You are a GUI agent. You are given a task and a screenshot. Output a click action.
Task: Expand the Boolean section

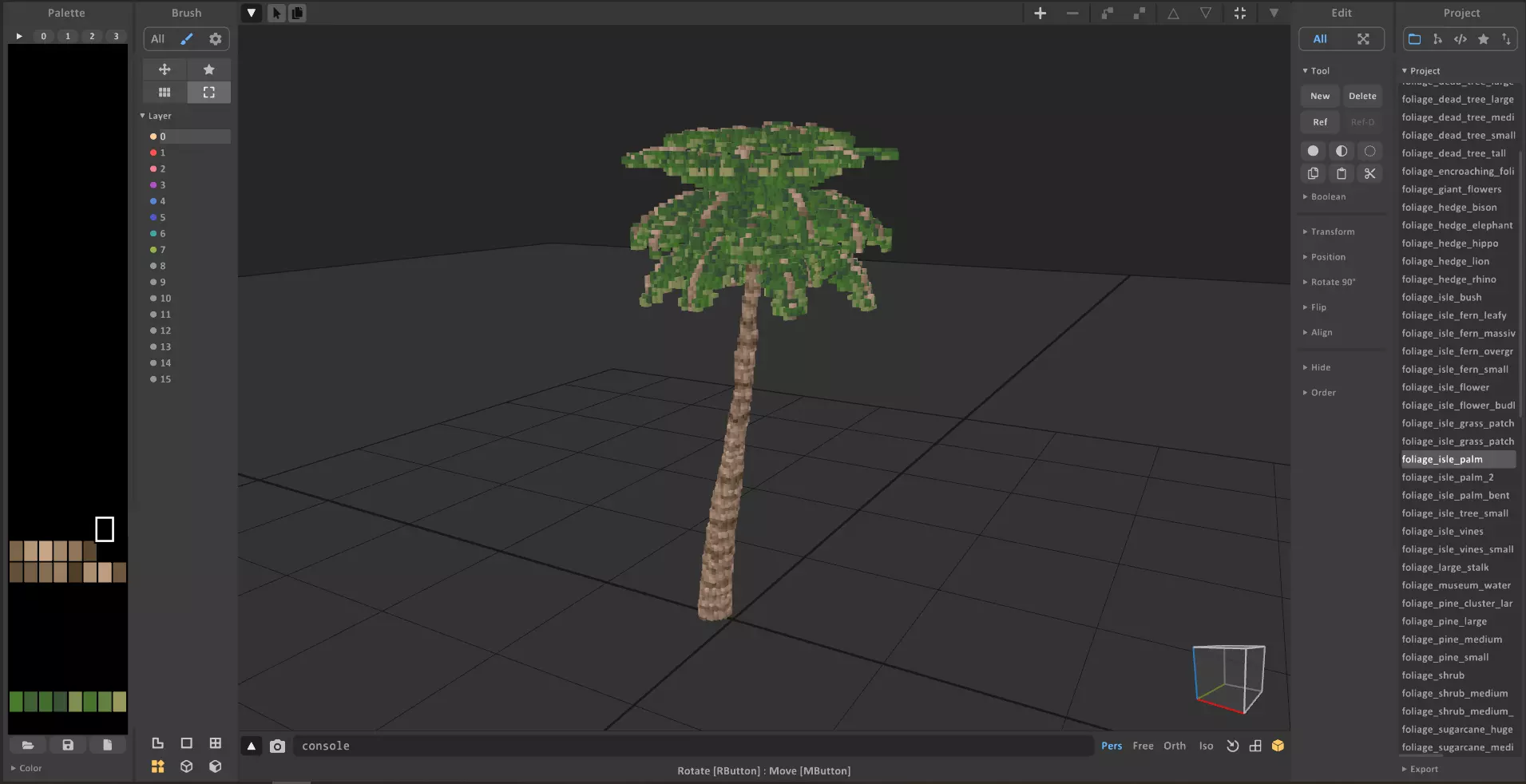pos(1327,196)
